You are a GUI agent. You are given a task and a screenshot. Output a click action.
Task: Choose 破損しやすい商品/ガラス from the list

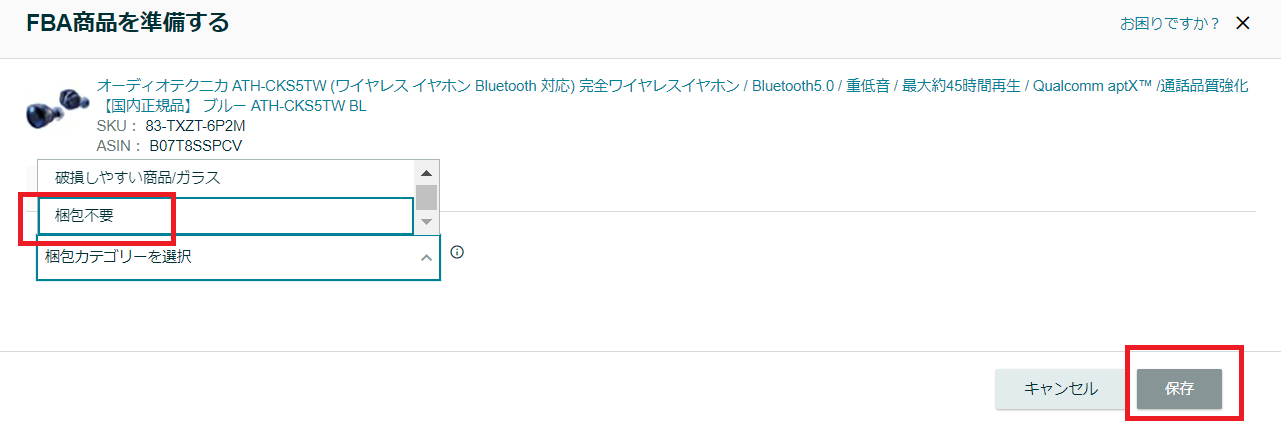[226, 178]
